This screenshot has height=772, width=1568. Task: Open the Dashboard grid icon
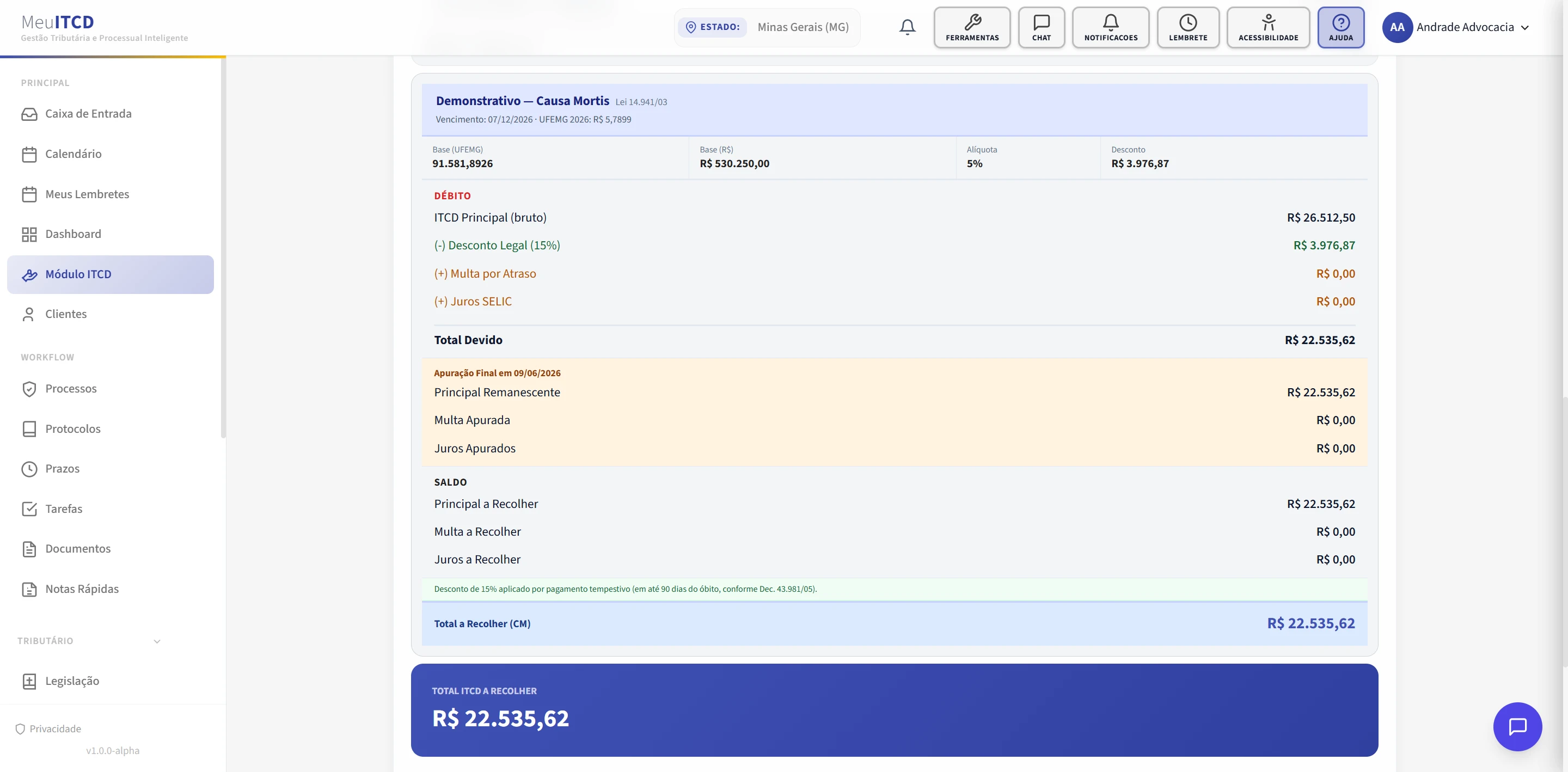(29, 235)
